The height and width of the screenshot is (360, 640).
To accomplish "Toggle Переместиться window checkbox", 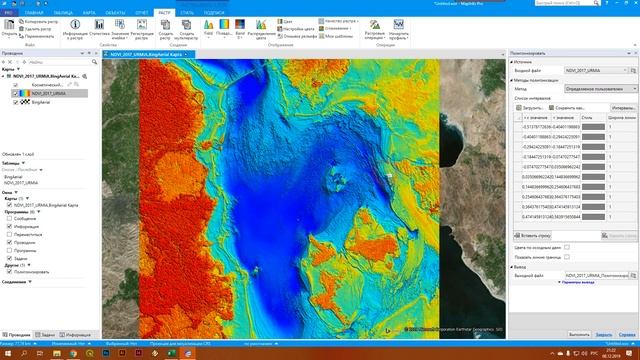I will (9, 235).
